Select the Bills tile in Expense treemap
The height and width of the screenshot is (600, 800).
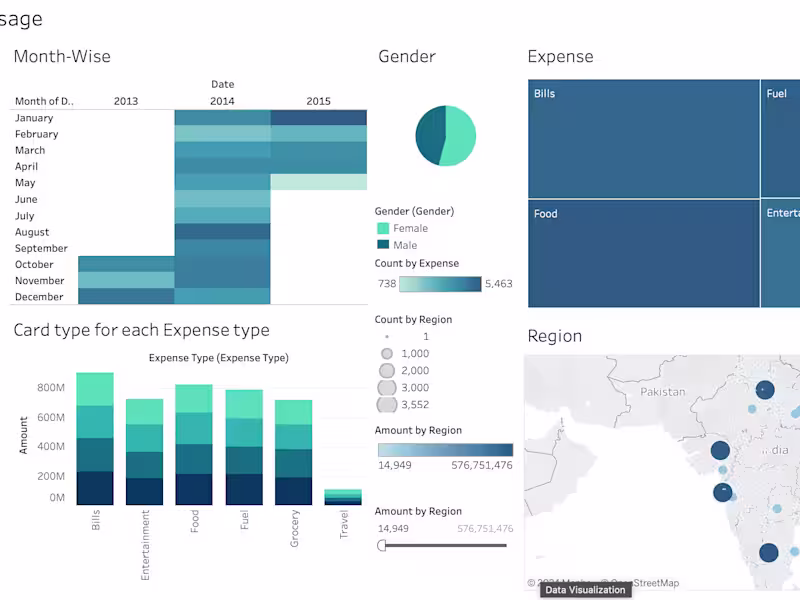(643, 138)
